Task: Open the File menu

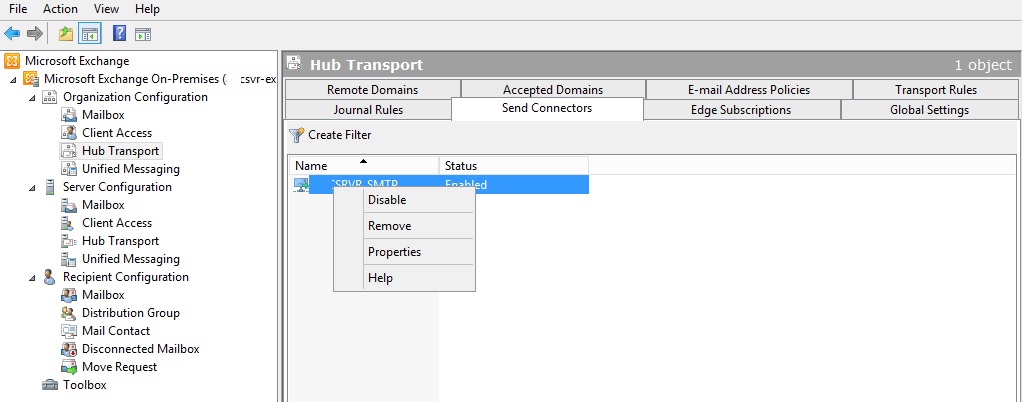Action: coord(18,9)
